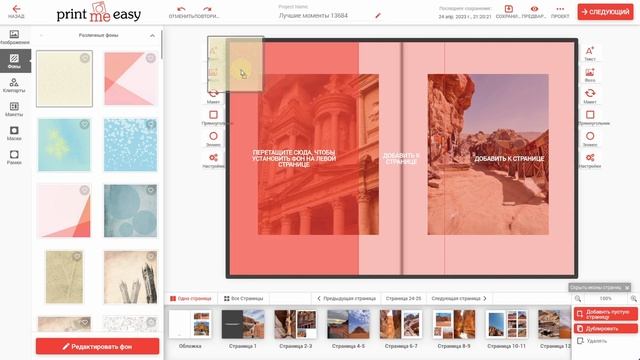Insert left-page Эллипс shape
Screen dimensions: 640x360
(x=213, y=139)
